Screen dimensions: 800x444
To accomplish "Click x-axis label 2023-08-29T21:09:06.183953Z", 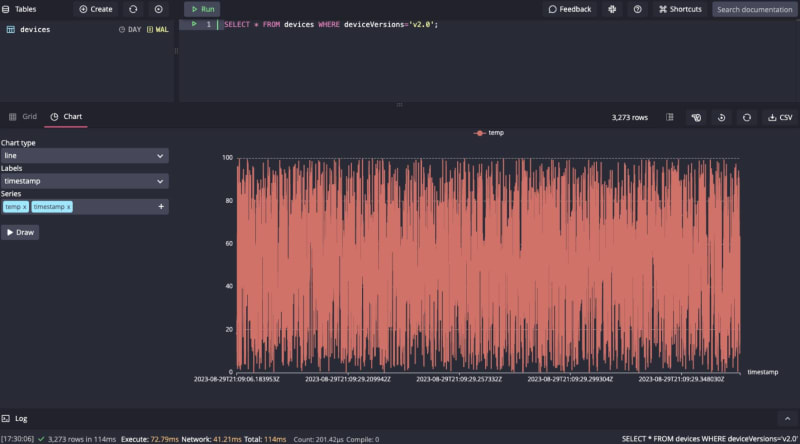I will [x=237, y=379].
